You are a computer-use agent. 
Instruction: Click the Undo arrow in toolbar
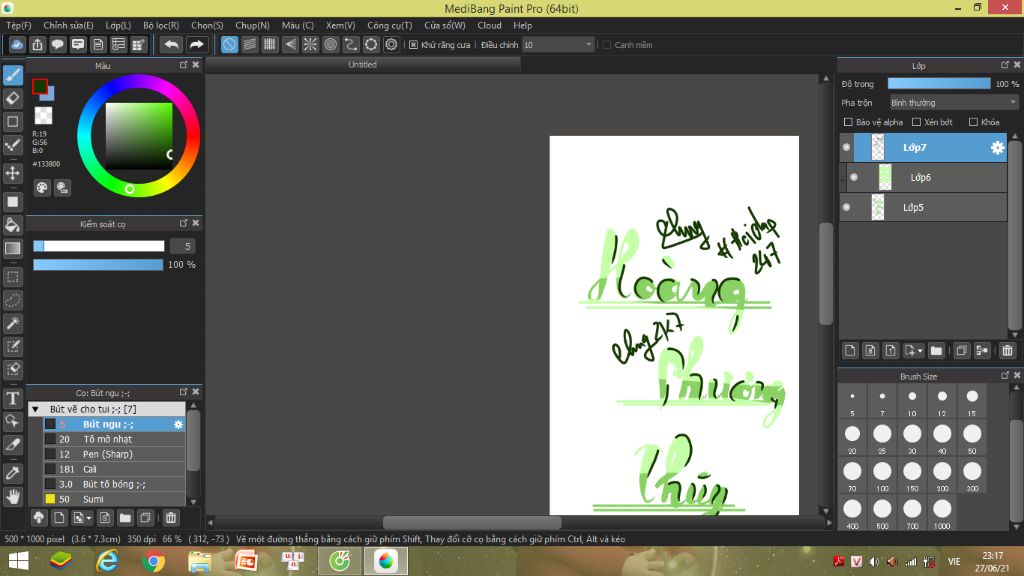click(171, 44)
